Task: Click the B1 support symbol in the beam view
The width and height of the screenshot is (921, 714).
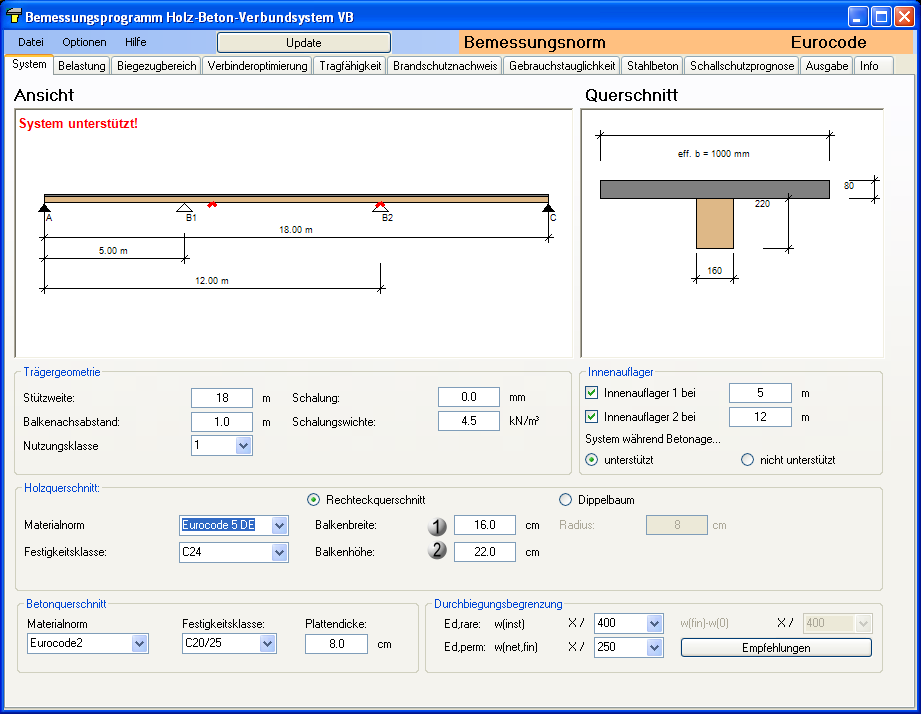Action: pyautogui.click(x=185, y=207)
